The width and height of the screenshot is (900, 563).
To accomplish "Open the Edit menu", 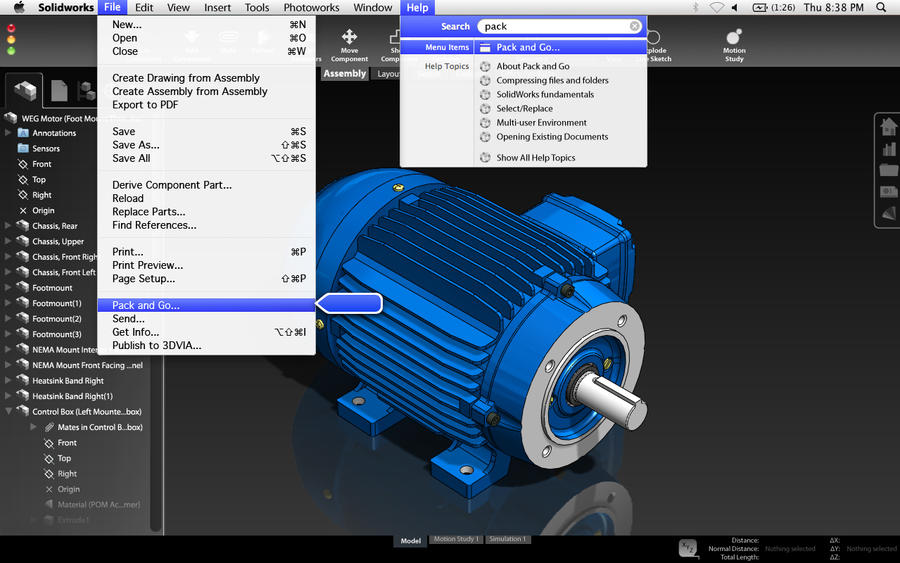I will (143, 7).
